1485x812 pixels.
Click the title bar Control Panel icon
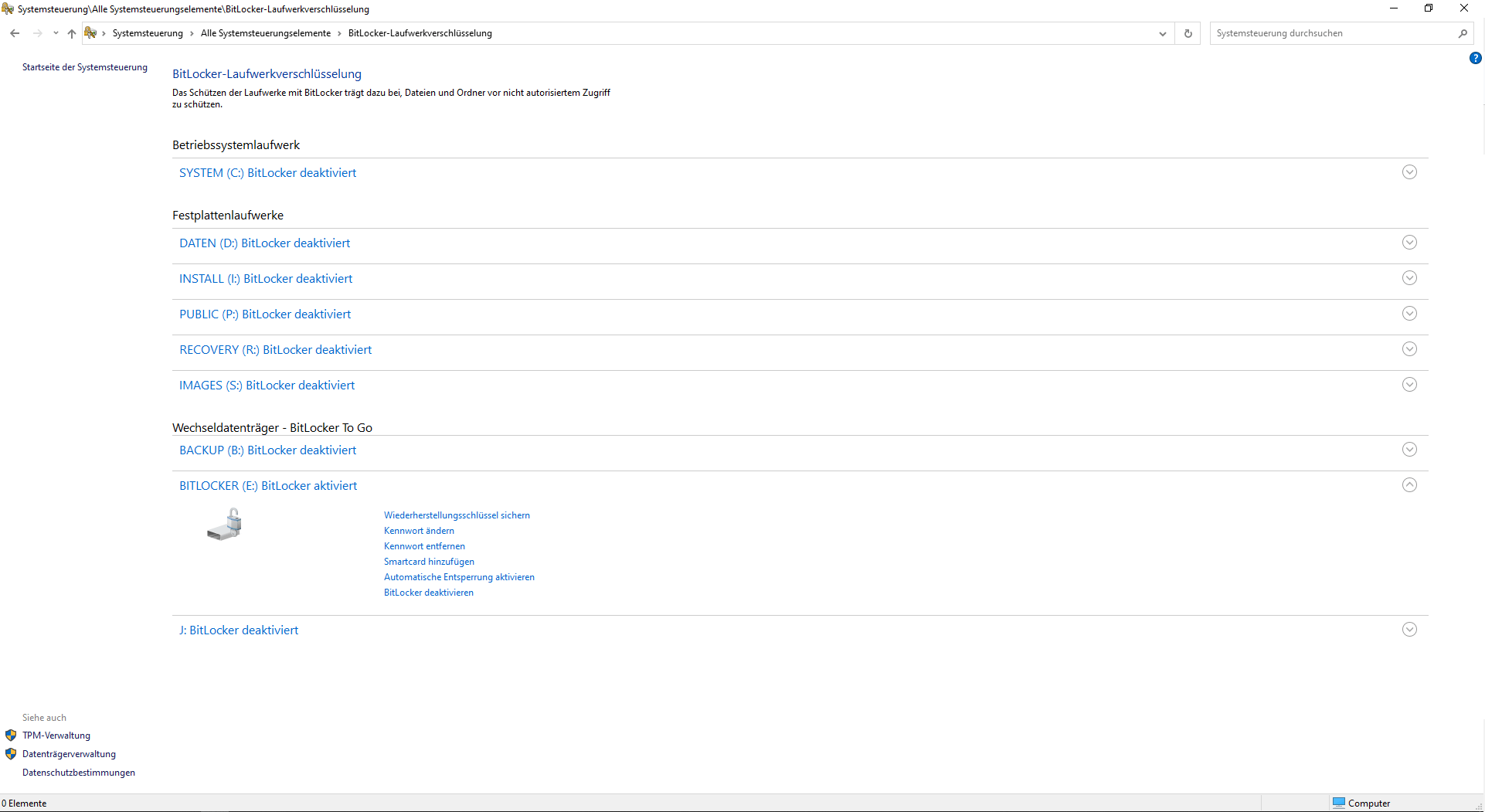pyautogui.click(x=8, y=8)
